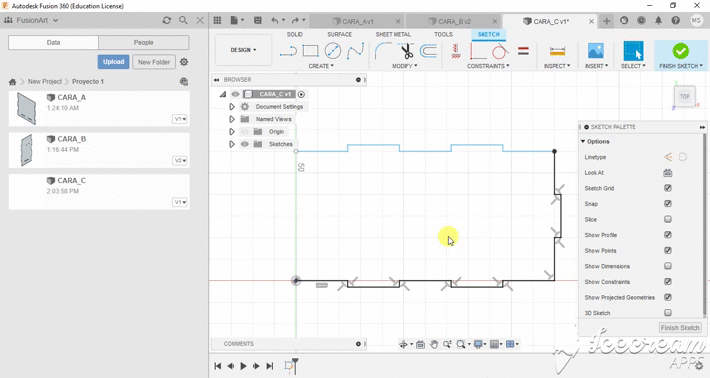Toggle the Sketch Grid checkbox

[667, 188]
